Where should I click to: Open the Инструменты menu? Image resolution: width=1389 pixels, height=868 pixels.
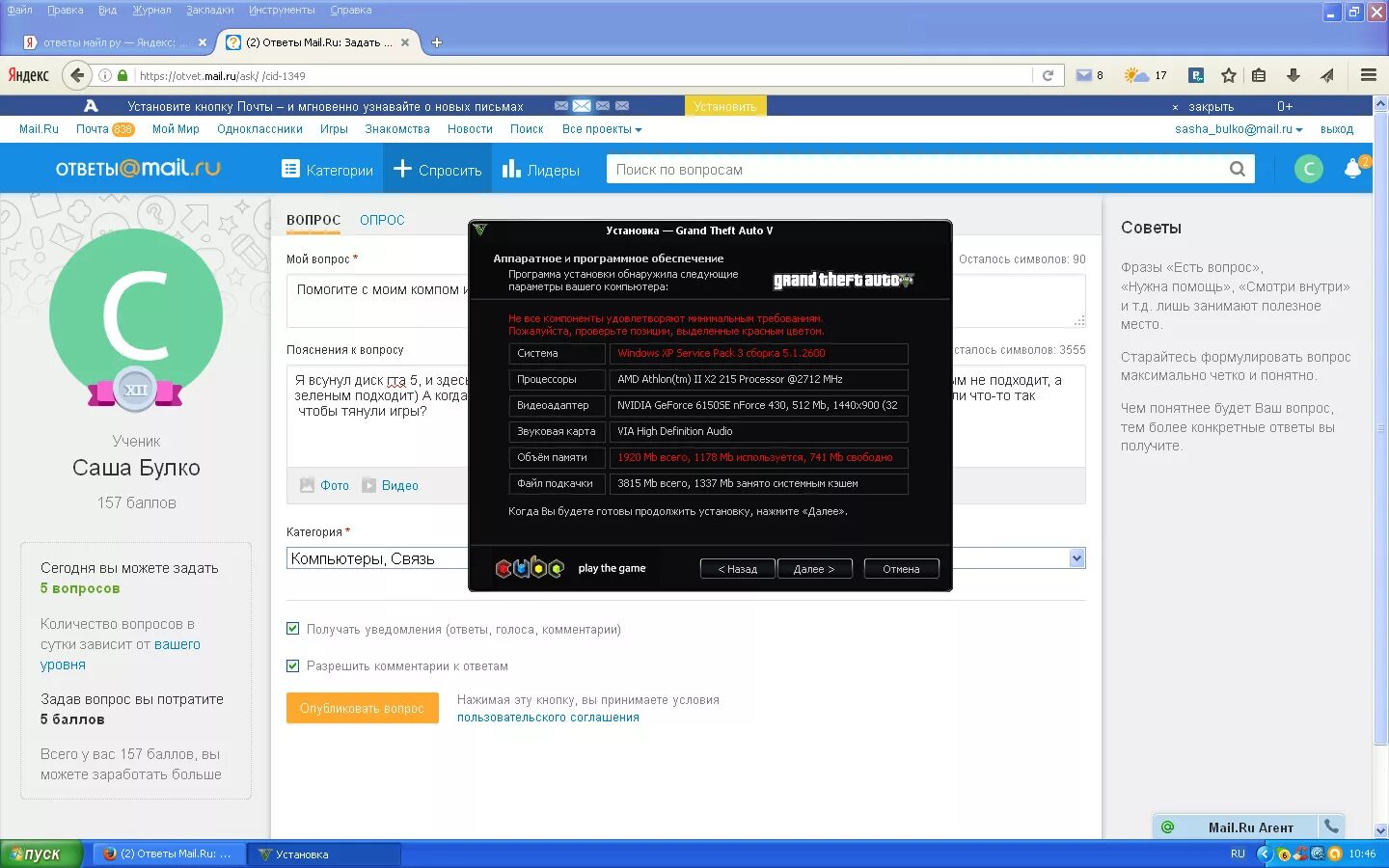[x=282, y=11]
